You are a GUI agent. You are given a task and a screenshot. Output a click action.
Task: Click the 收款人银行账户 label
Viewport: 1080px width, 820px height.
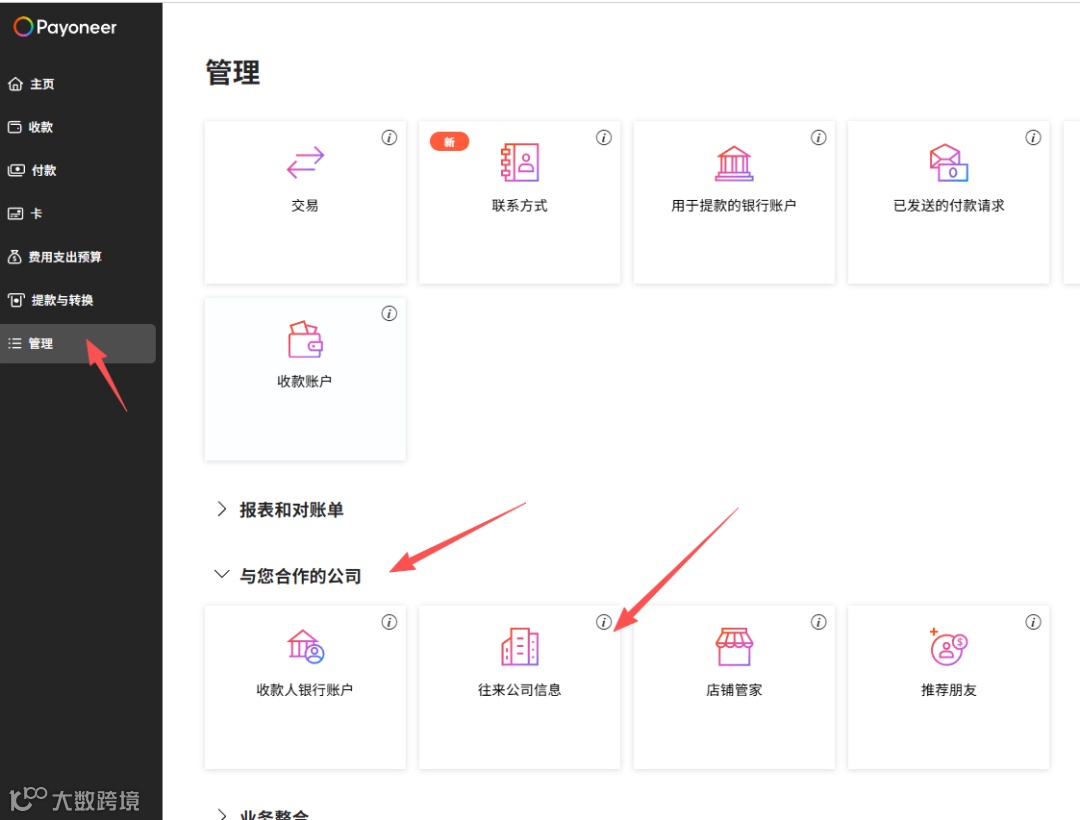click(x=305, y=690)
